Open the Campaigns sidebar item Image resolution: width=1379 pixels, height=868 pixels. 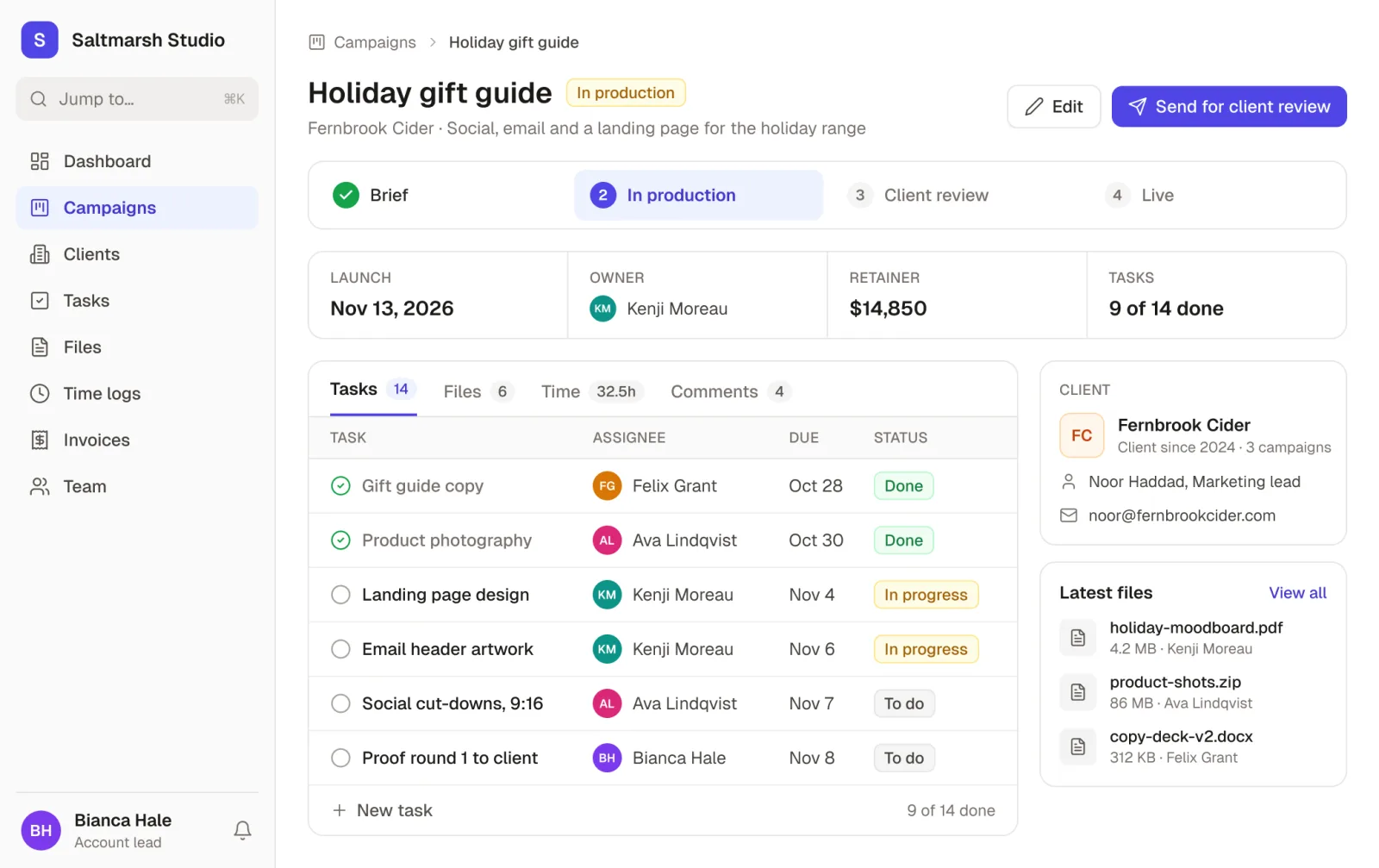tap(137, 208)
